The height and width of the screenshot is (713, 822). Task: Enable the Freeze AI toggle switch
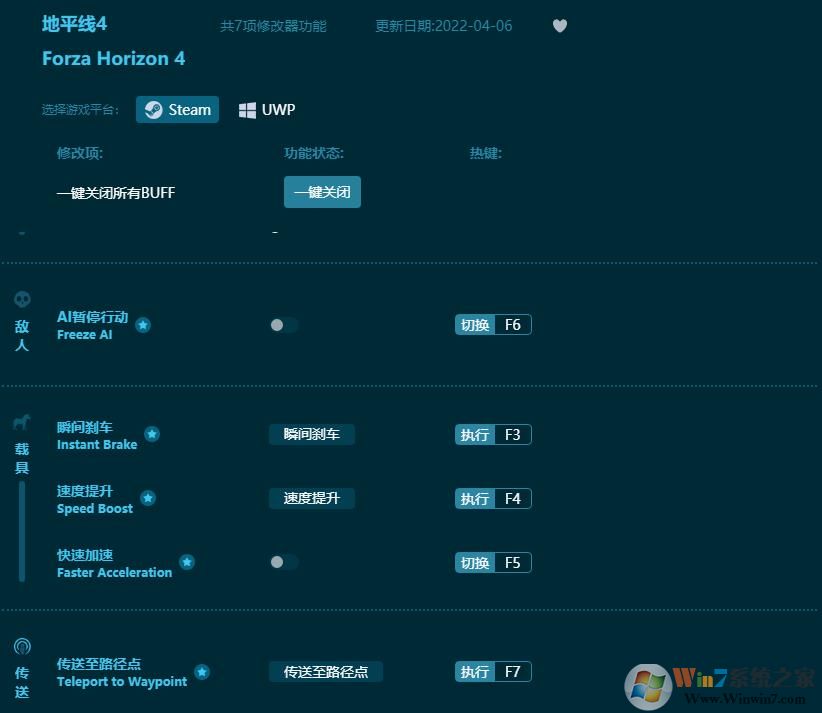(283, 325)
